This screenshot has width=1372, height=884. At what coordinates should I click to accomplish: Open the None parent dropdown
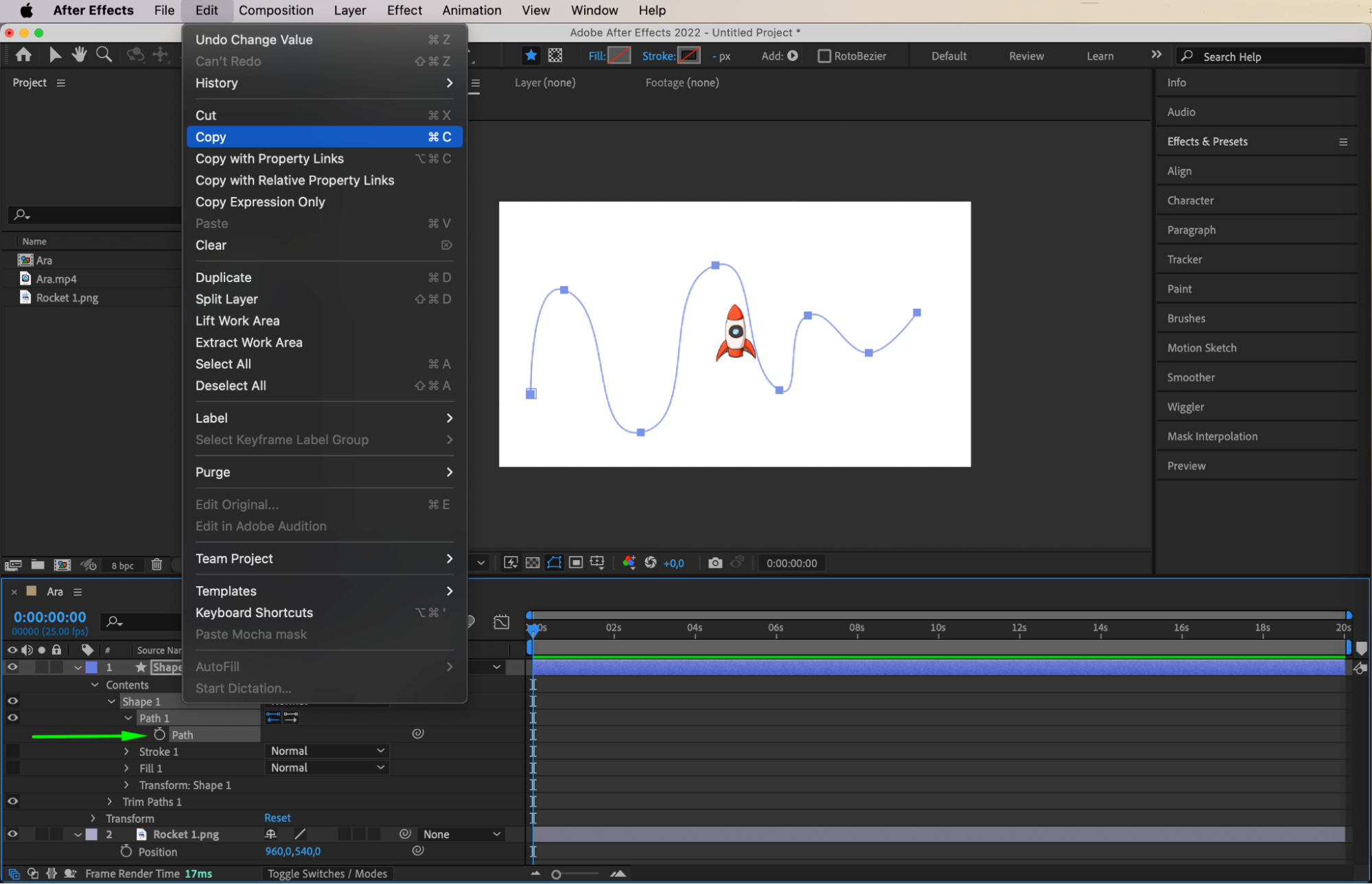461,834
